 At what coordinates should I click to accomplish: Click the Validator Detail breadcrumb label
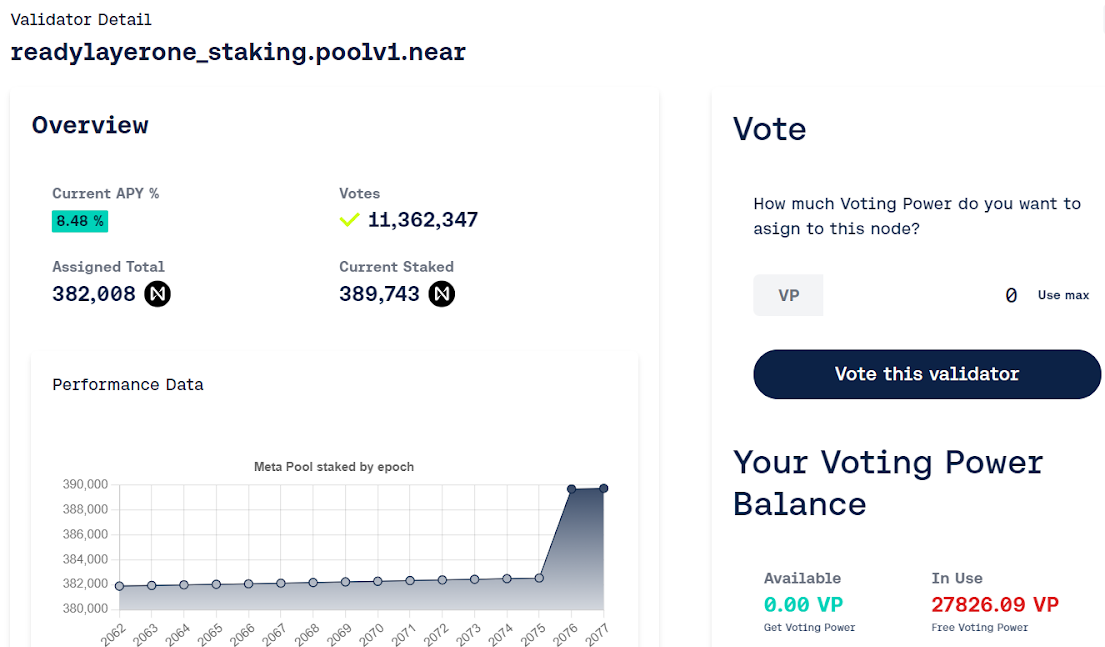coord(81,19)
